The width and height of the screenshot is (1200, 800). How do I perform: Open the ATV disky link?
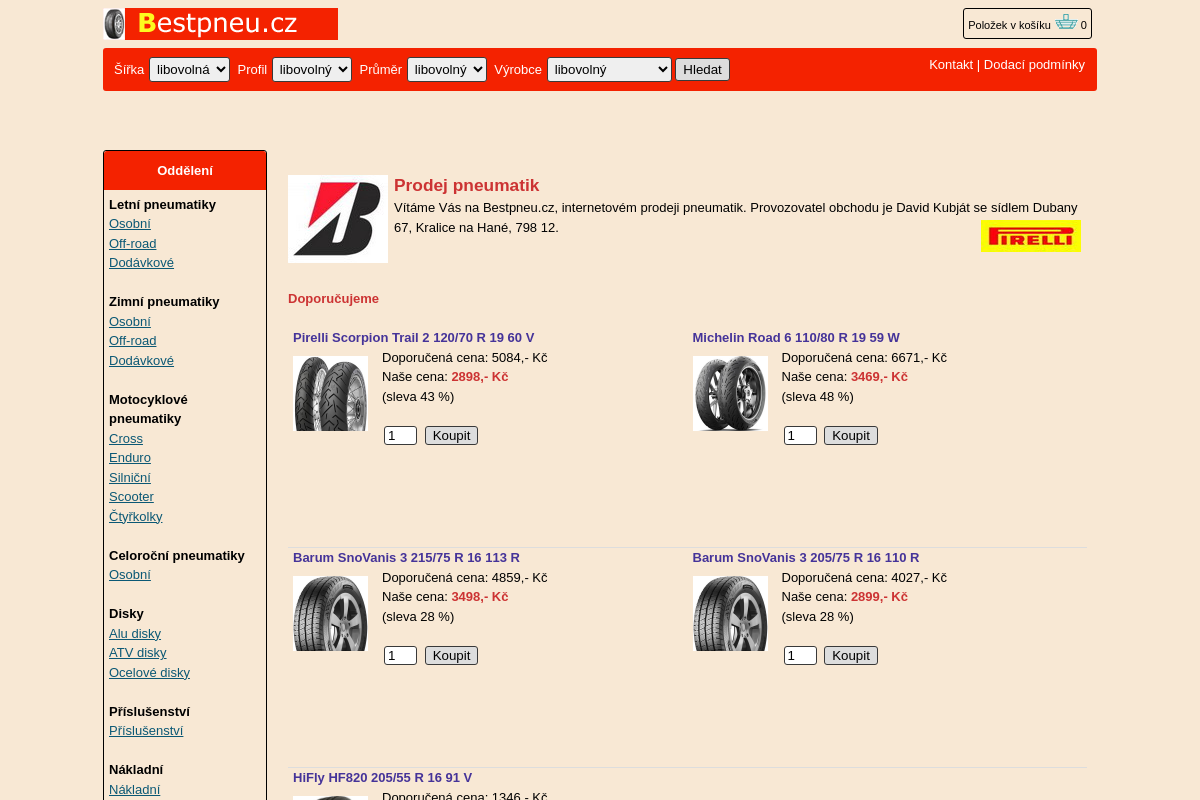click(x=138, y=652)
